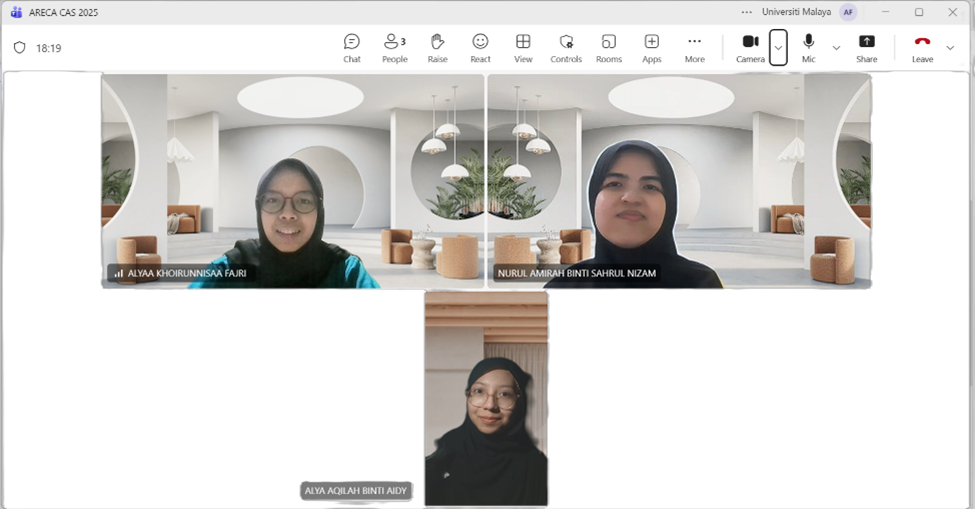This screenshot has height=509, width=975.
Task: Show the People participants list
Action: click(x=395, y=48)
